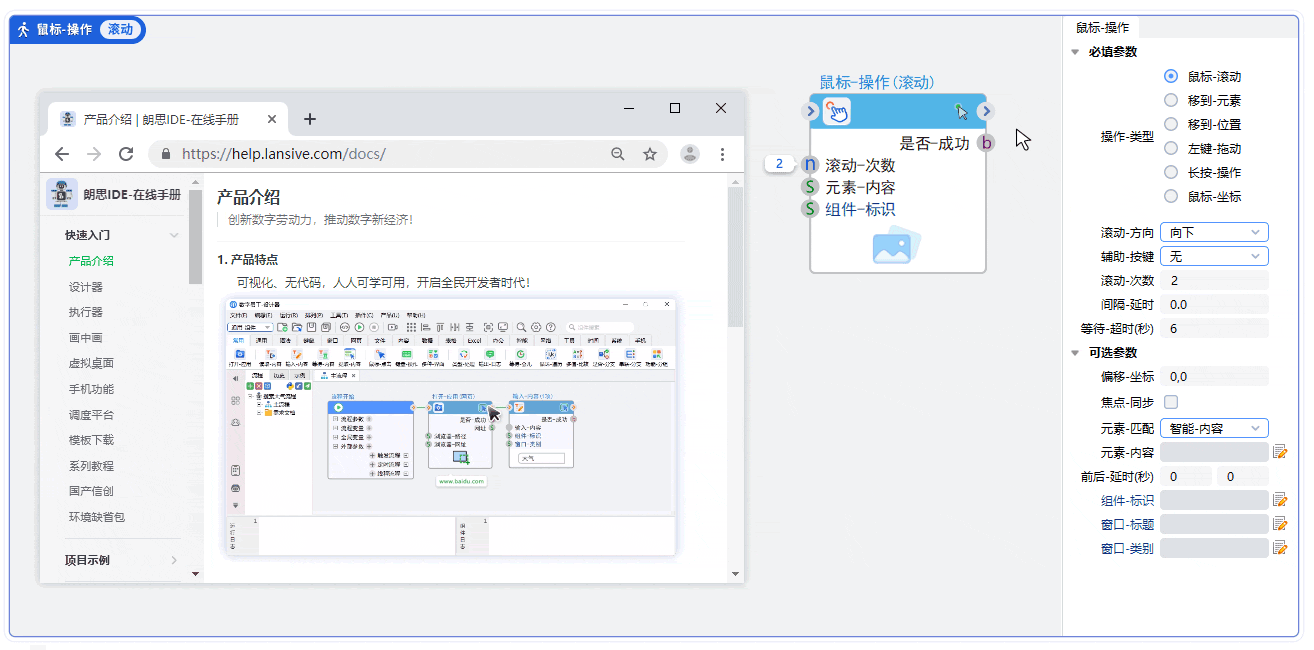
Task: Select the 移到-元素 radio option
Action: [1171, 100]
